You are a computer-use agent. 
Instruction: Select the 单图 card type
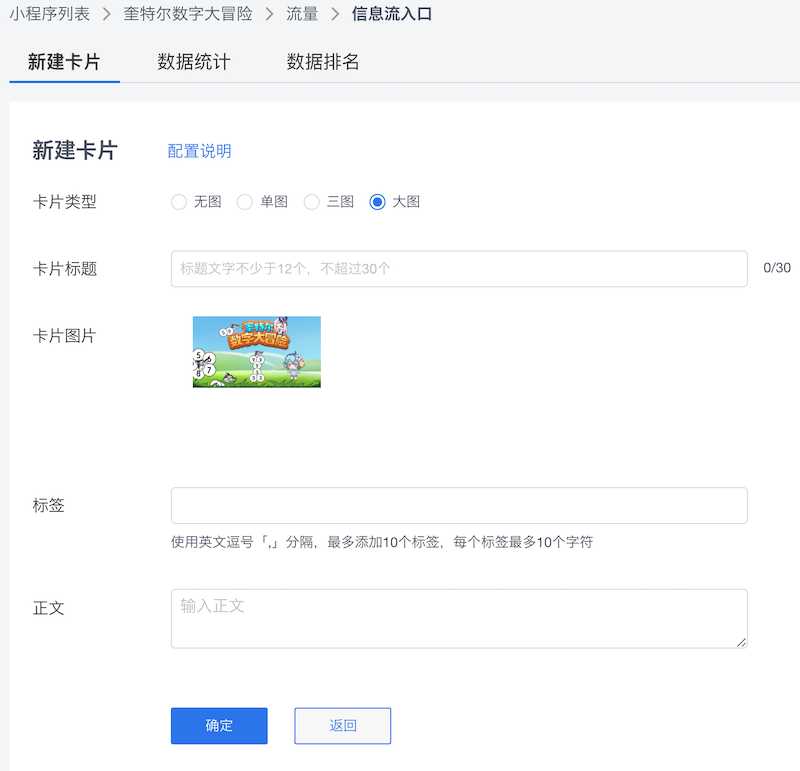[245, 202]
